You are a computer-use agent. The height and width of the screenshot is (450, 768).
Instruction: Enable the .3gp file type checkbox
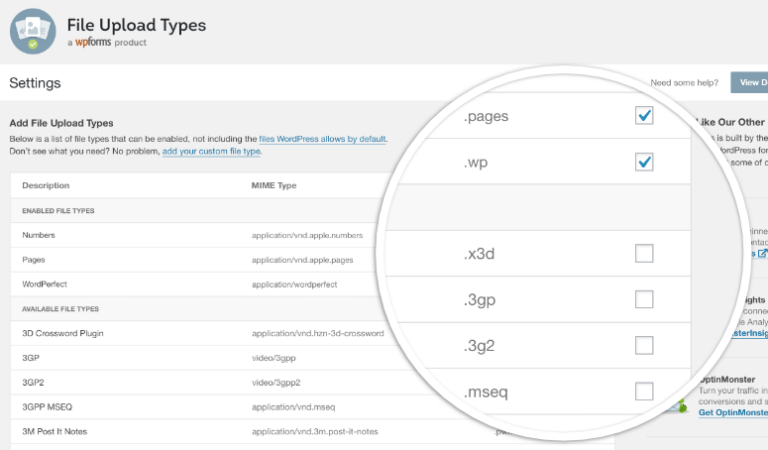[x=644, y=299]
